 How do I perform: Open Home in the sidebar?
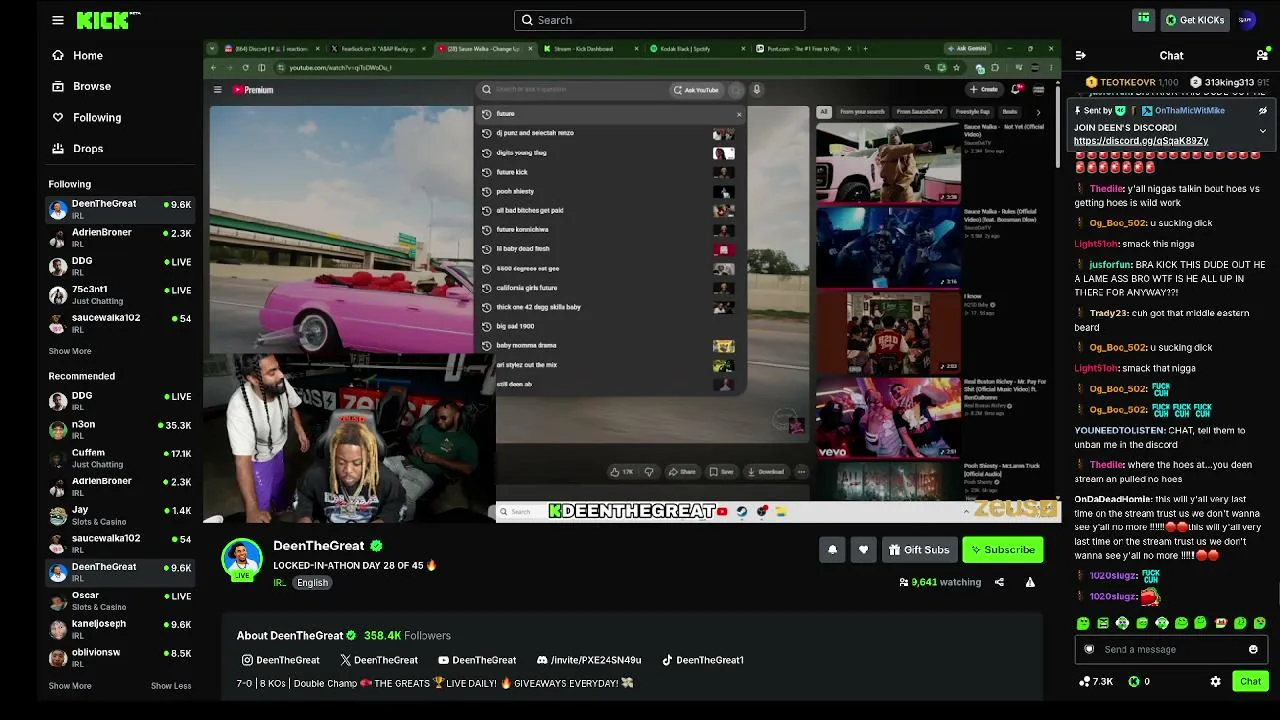[78, 56]
